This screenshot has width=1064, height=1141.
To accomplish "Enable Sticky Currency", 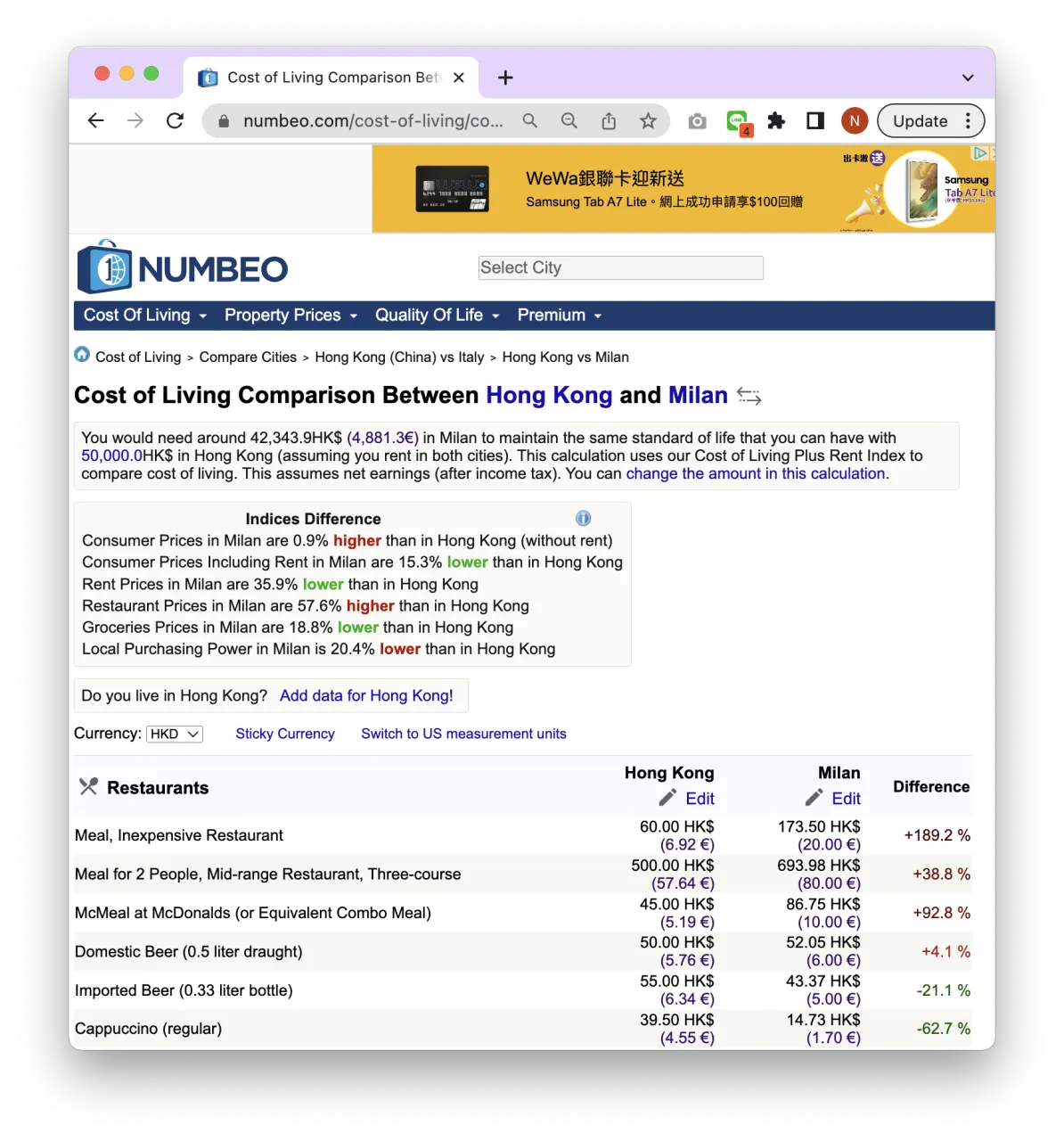I will click(285, 734).
